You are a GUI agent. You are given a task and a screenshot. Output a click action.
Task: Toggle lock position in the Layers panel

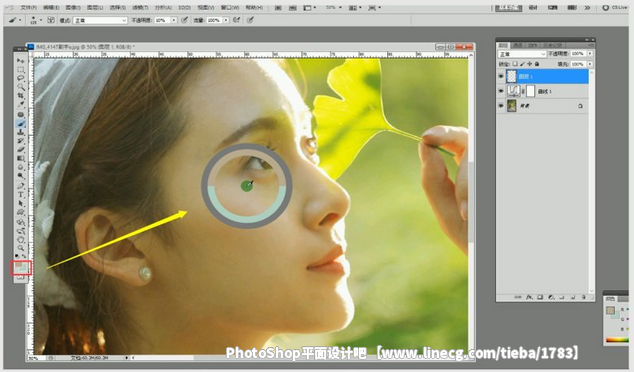pyautogui.click(x=530, y=64)
